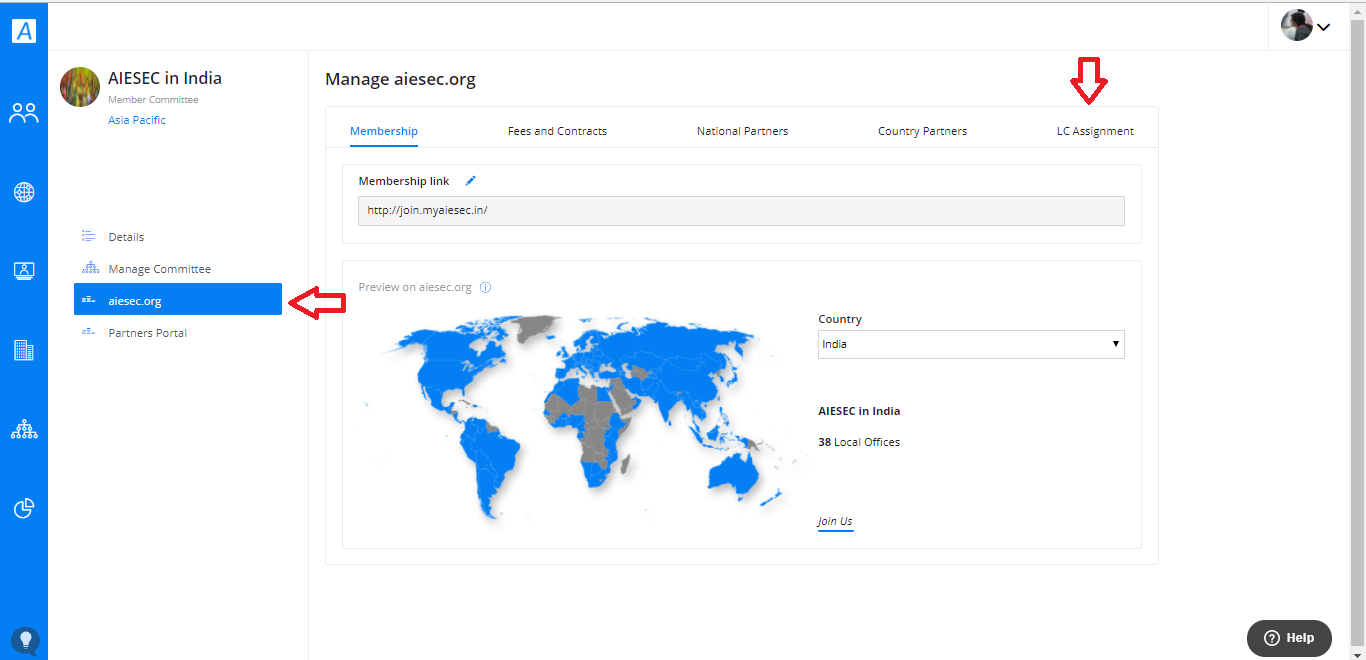This screenshot has width=1366, height=660.
Task: Open the LC Assignment tab
Action: point(1095,131)
